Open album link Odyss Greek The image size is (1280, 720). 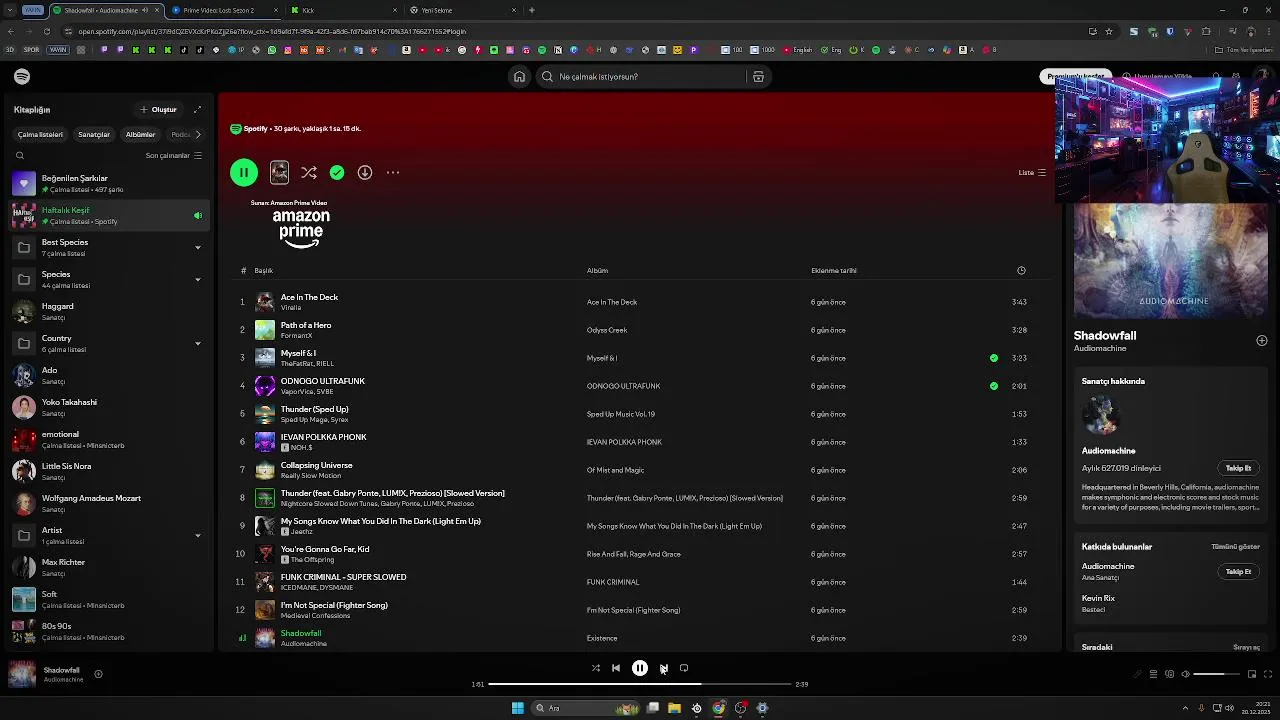[607, 330]
